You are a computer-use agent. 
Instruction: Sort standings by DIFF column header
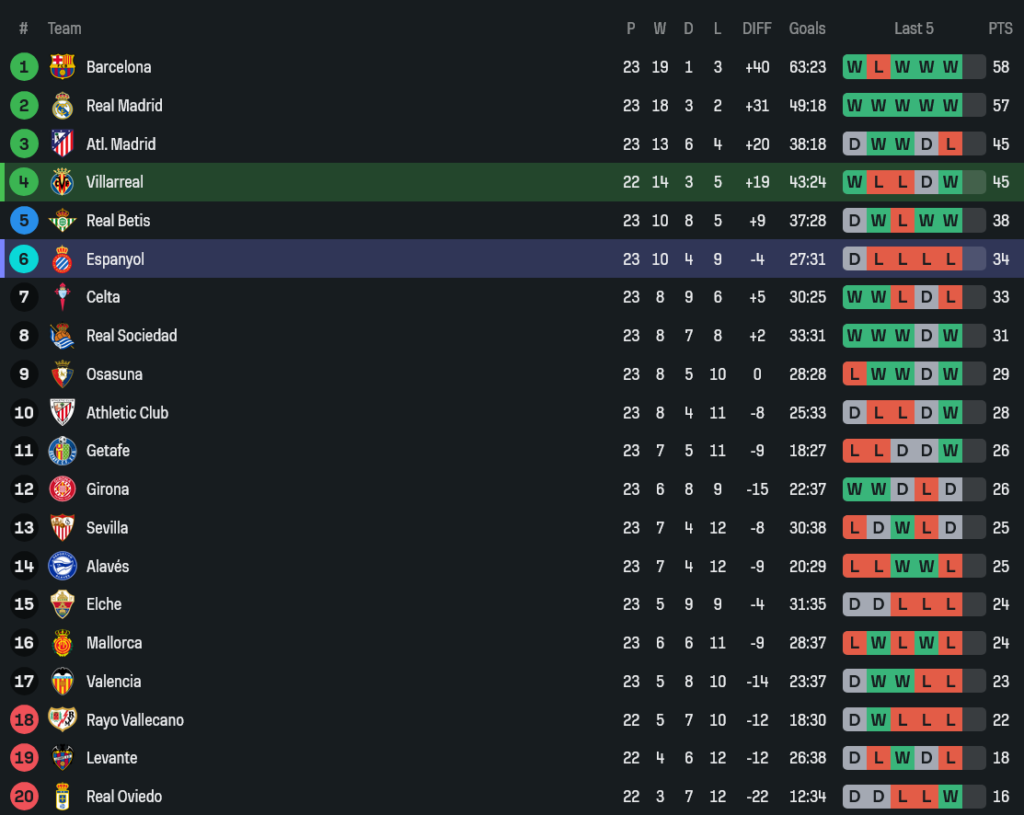pos(757,28)
